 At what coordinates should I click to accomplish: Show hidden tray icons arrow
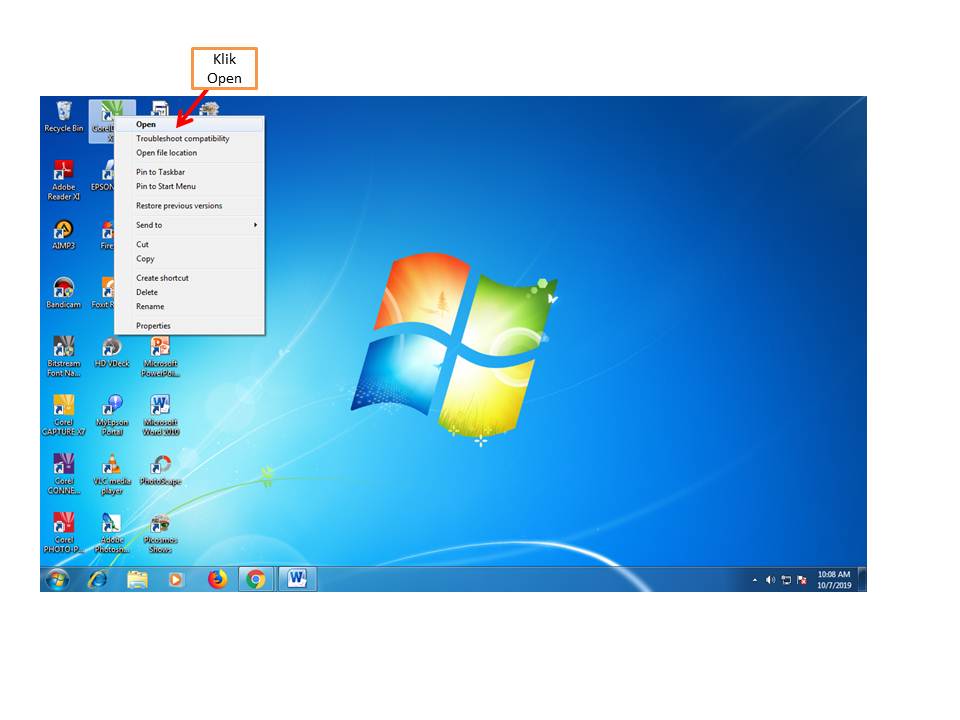coord(755,580)
